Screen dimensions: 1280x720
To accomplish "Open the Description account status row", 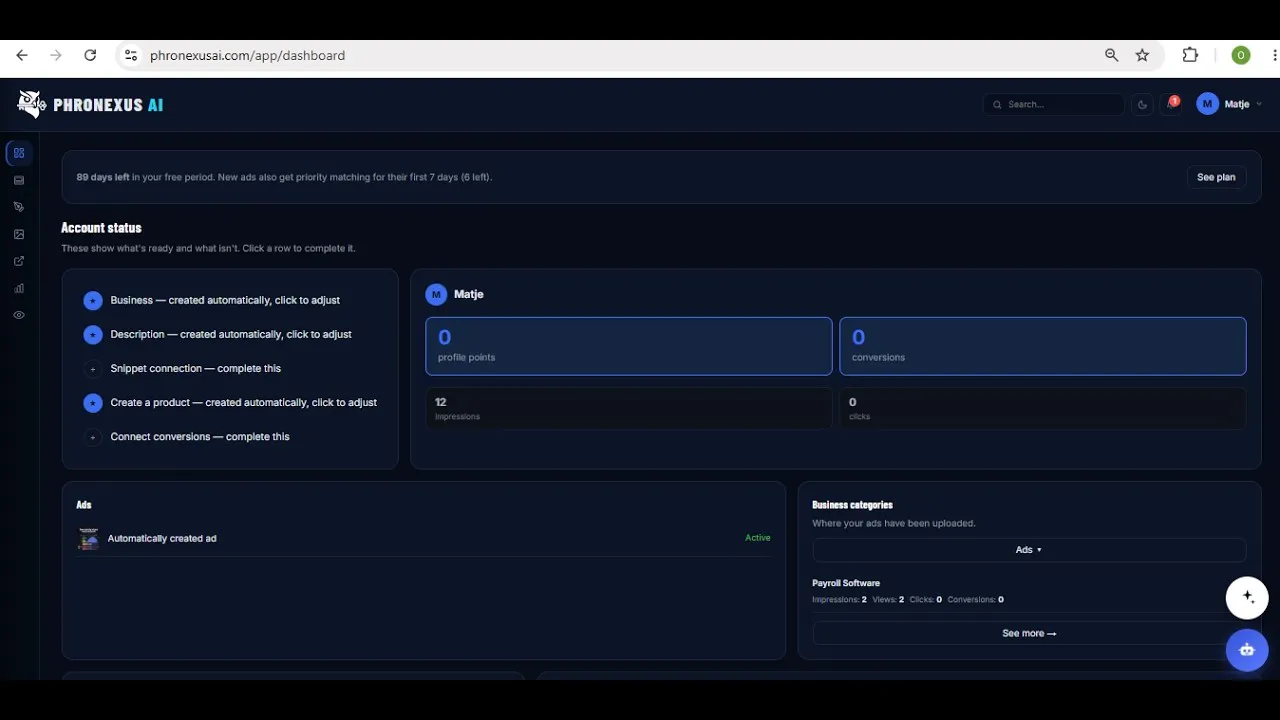I will [x=230, y=334].
